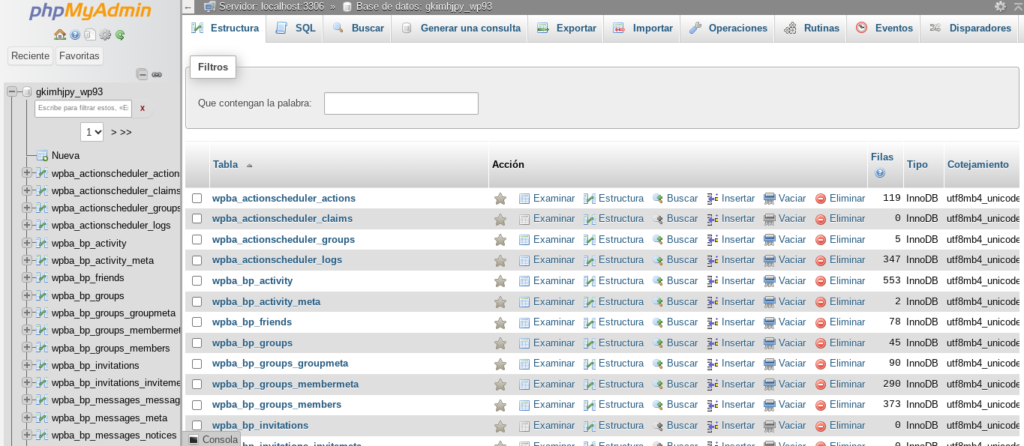Click the page settings gear at top right
The height and width of the screenshot is (446, 1024).
[x=1000, y=6]
